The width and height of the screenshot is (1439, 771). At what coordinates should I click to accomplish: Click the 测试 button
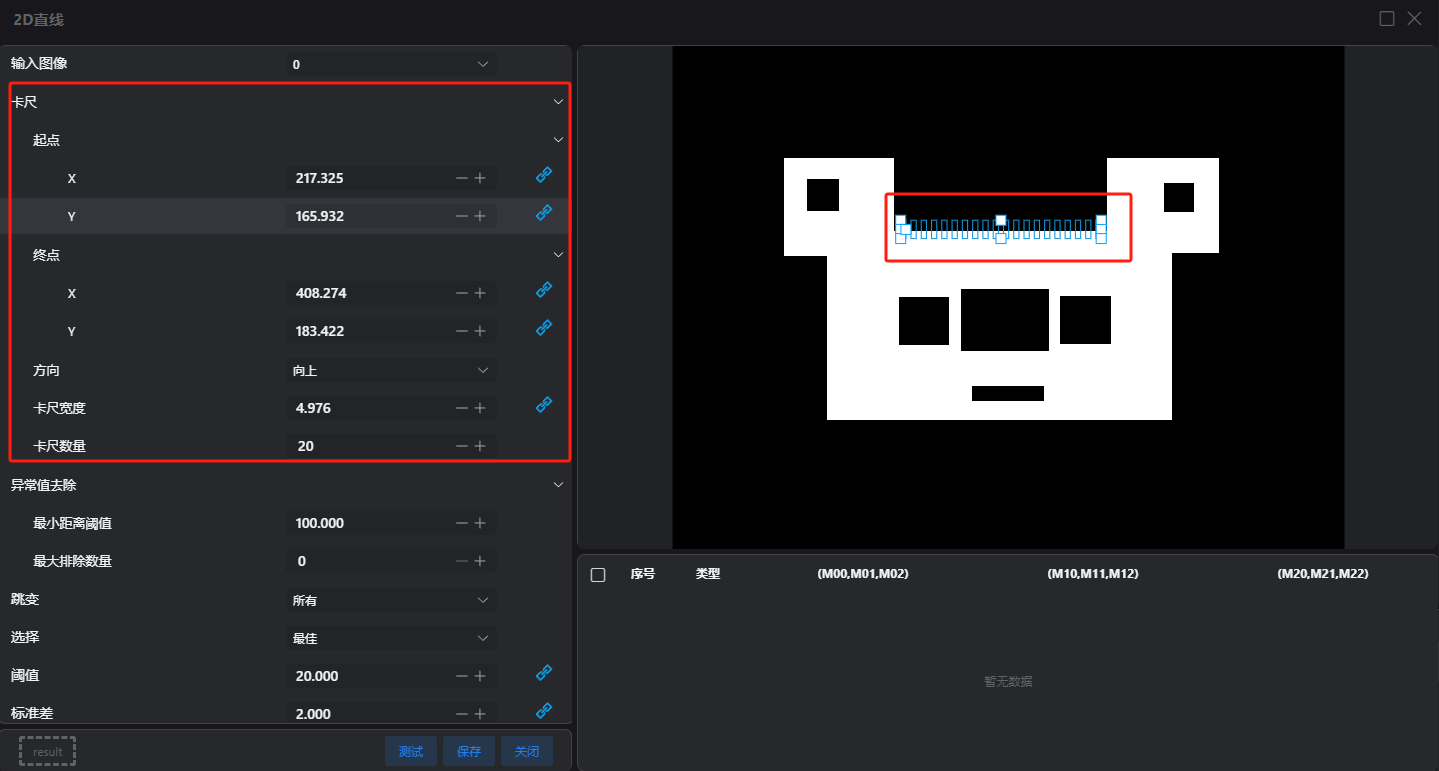point(411,751)
